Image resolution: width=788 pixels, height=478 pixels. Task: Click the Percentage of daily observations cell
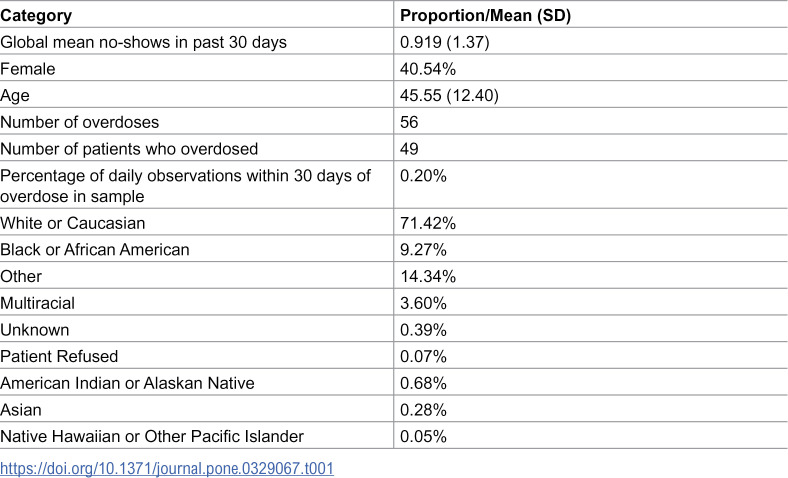click(x=185, y=185)
